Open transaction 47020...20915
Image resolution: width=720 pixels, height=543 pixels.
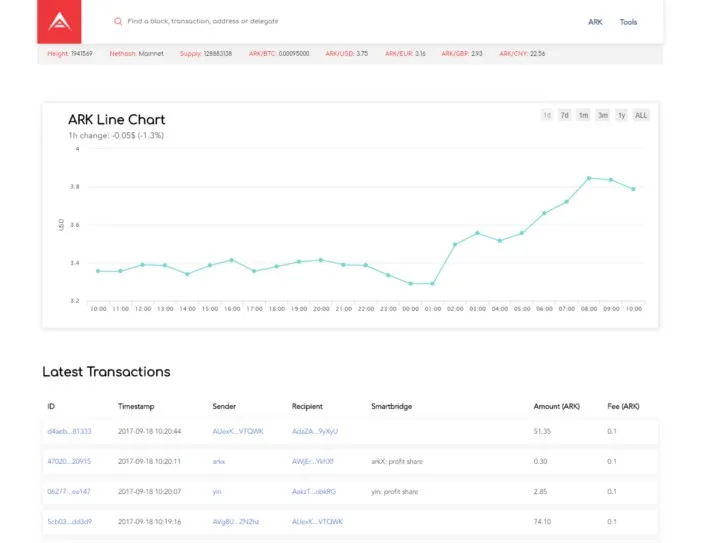(x=69, y=461)
